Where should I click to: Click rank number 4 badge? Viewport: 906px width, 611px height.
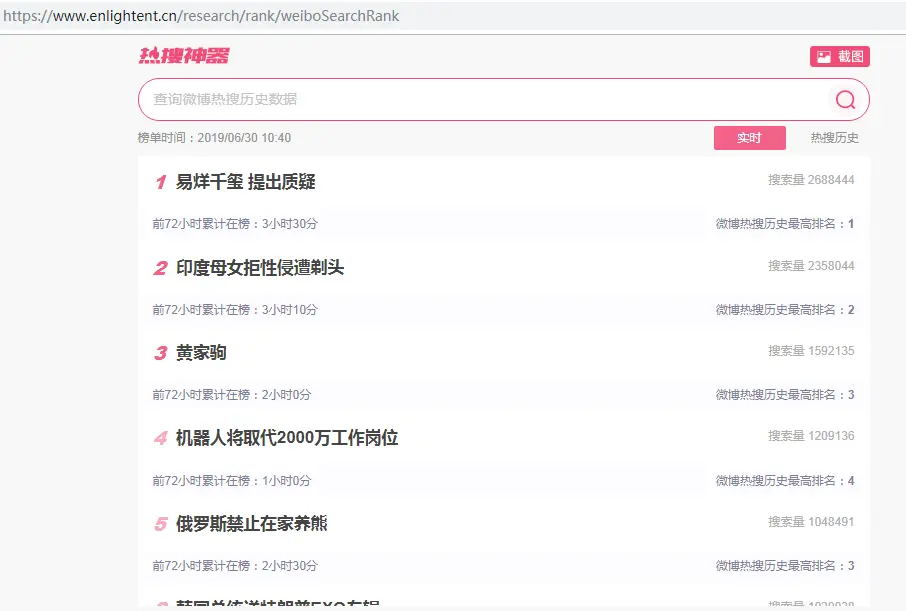(161, 438)
